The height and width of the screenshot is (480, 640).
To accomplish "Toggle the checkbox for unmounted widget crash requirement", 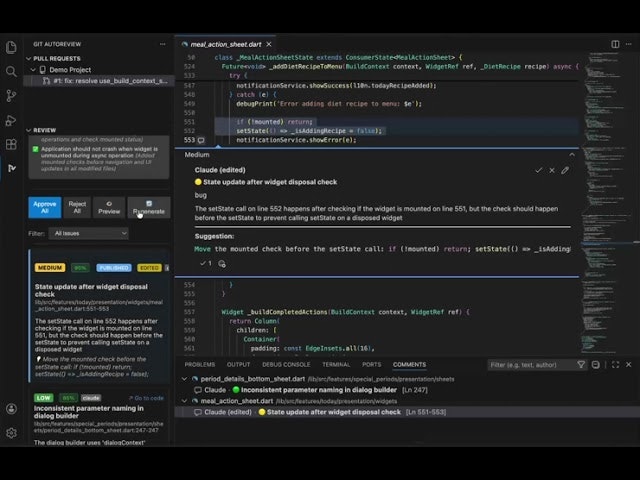I will 36,149.
